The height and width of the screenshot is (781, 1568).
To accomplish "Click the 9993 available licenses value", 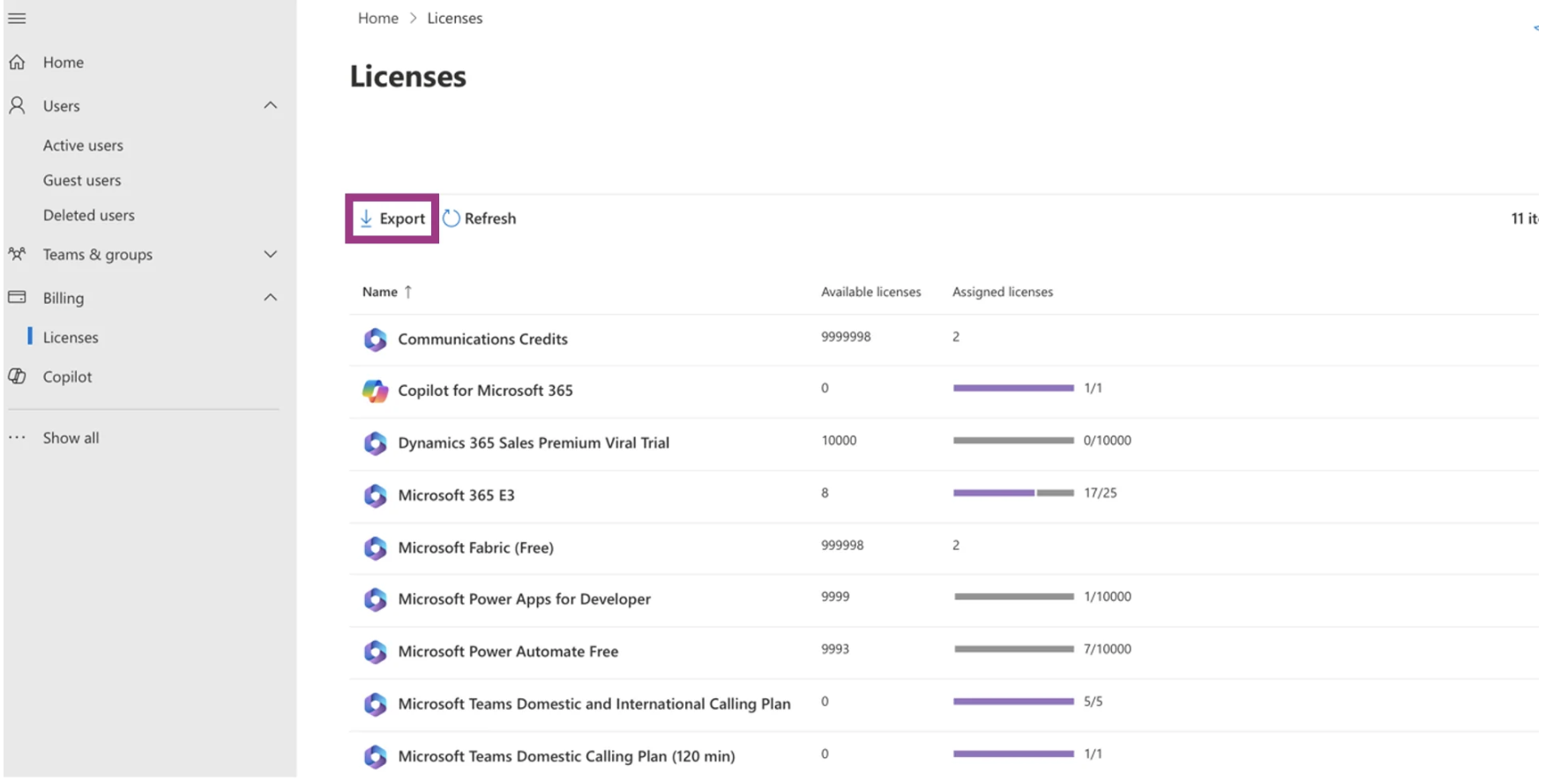I will (835, 649).
